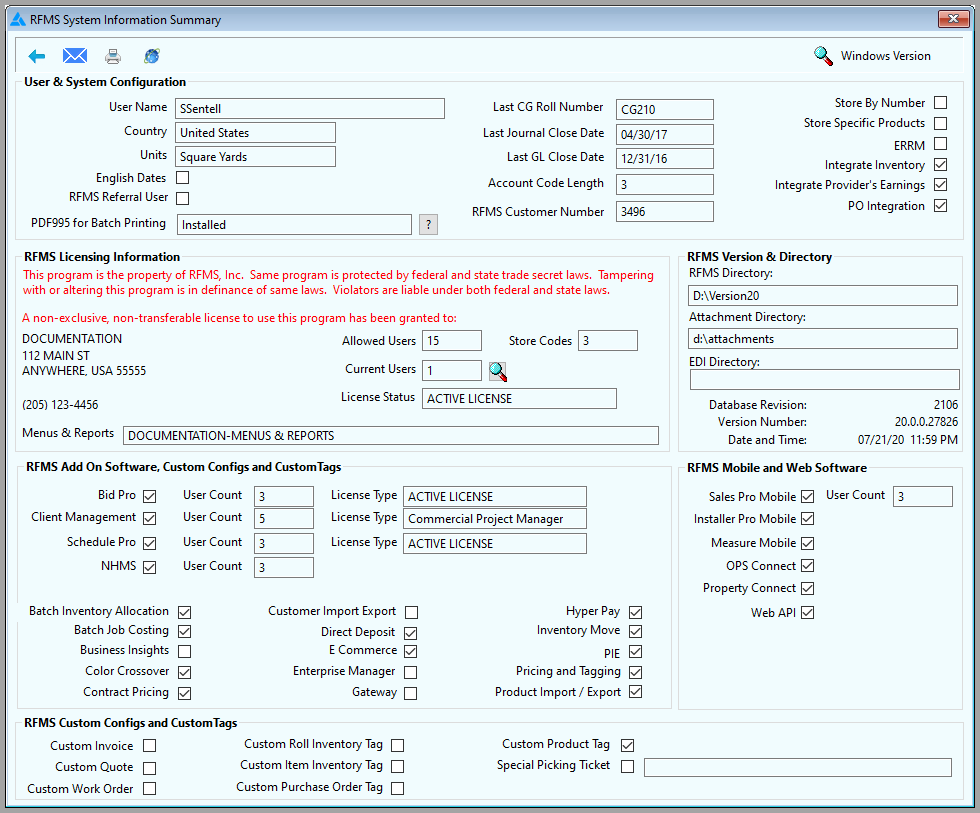Uncheck PO Integration checkbox
This screenshot has width=980, height=813.
click(x=941, y=205)
